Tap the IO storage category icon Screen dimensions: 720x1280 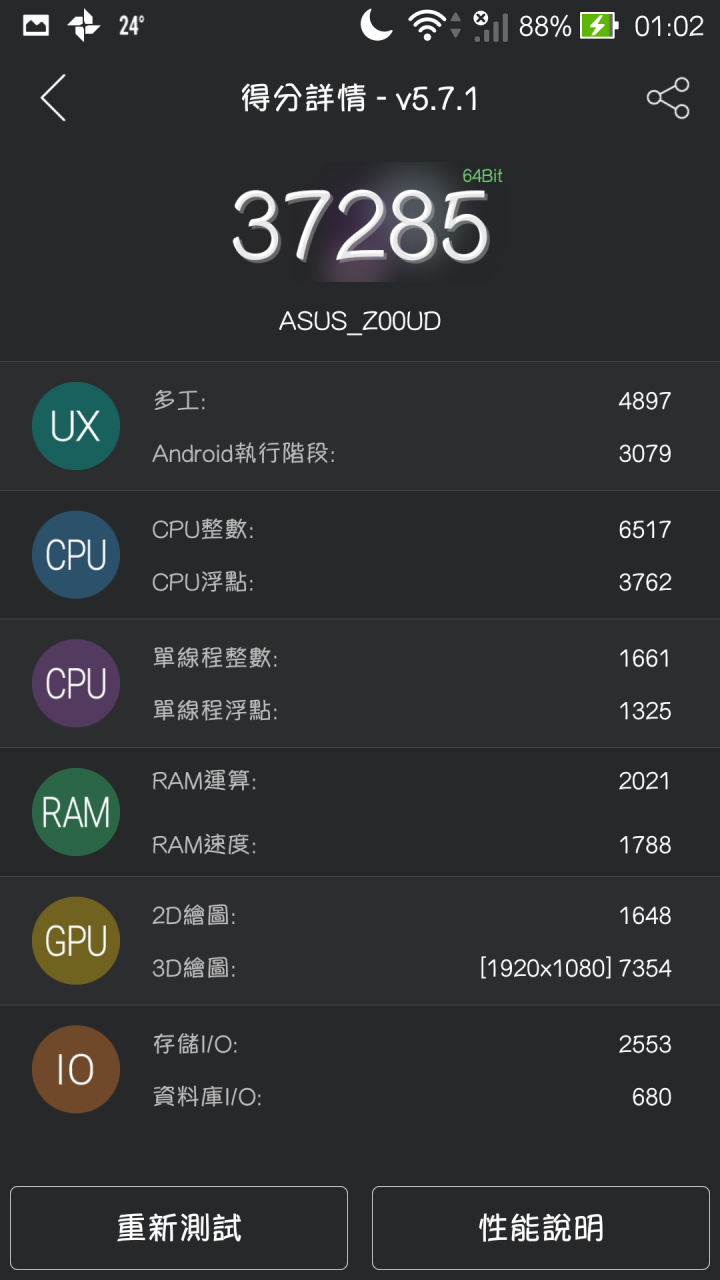pyautogui.click(x=76, y=1068)
